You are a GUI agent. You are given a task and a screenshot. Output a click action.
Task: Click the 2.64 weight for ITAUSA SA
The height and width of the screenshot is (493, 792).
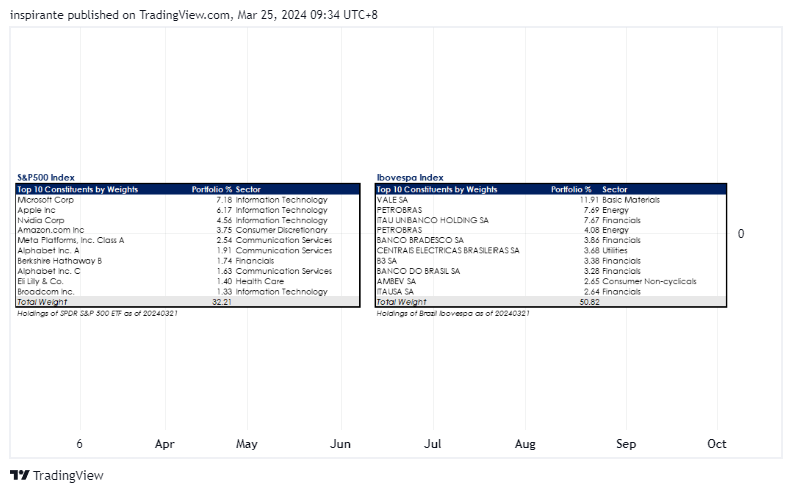click(591, 291)
